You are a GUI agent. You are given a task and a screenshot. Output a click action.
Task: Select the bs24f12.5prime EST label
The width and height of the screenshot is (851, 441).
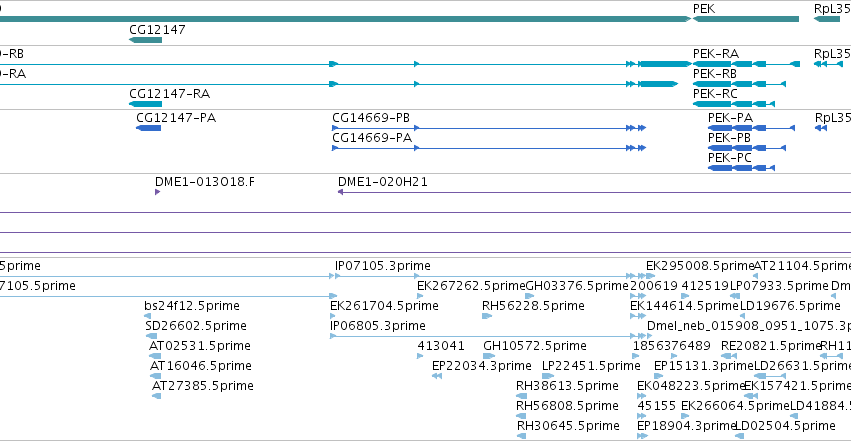tap(192, 306)
